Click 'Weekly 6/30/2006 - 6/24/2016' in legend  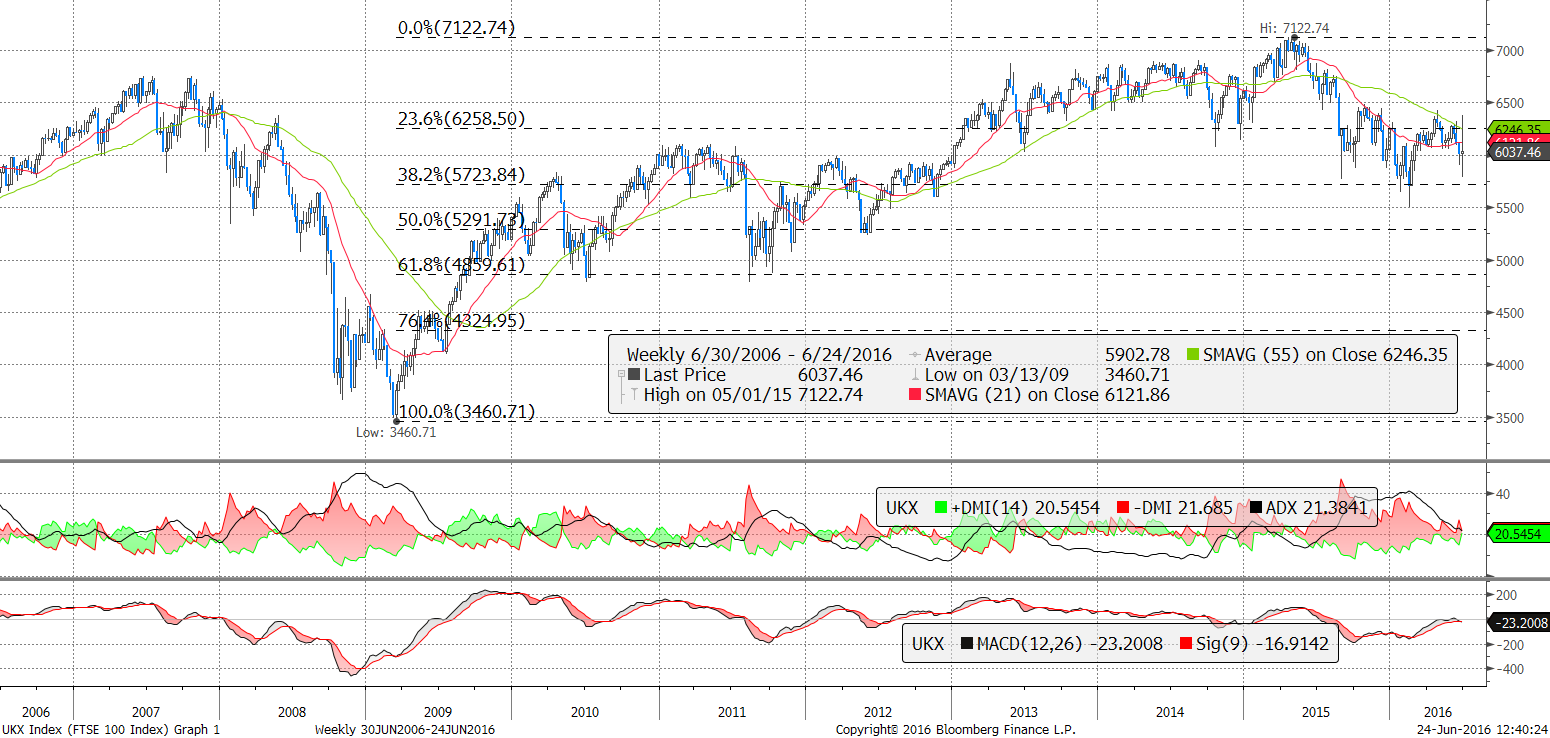coord(759,354)
